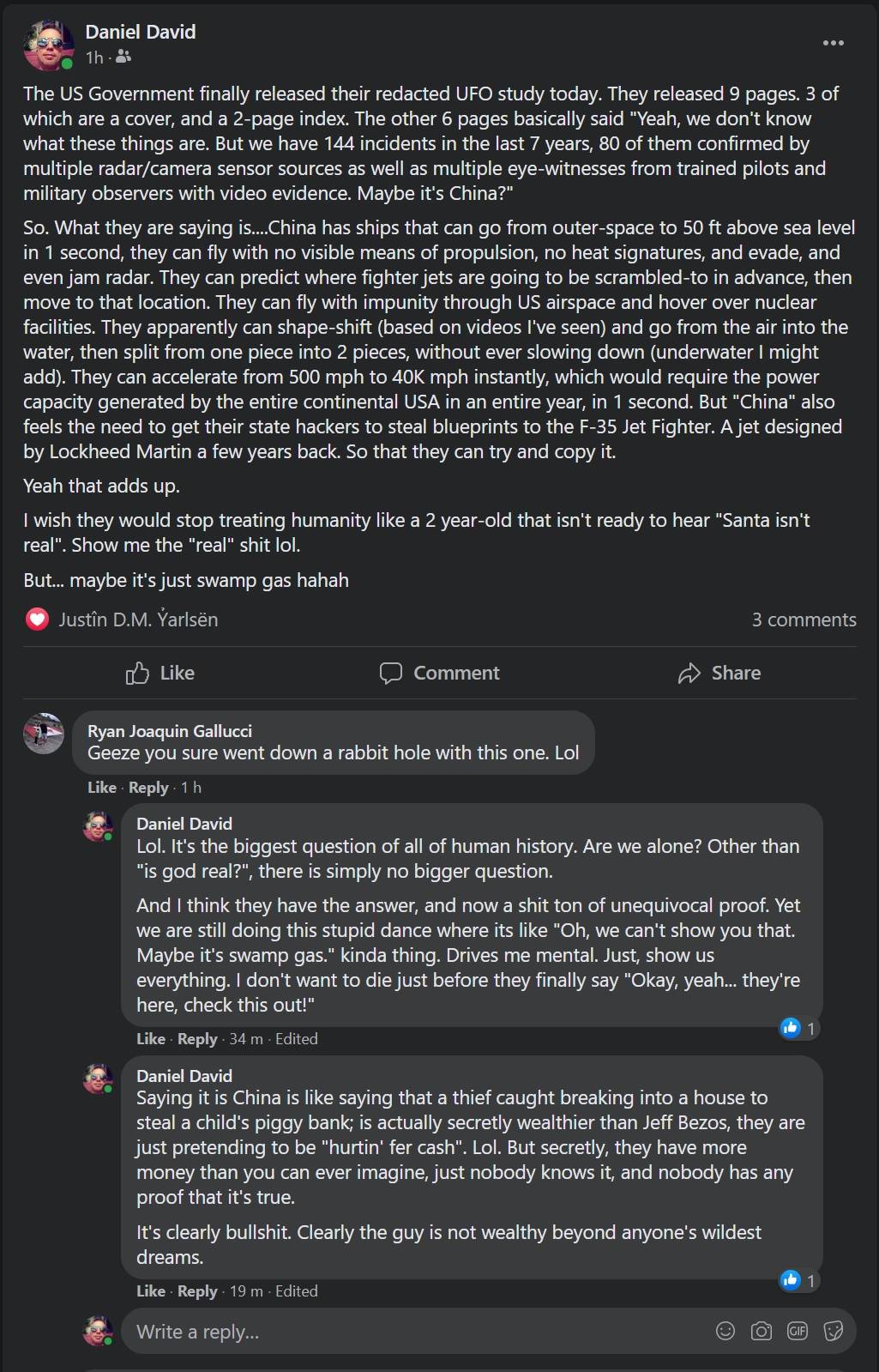Toggle Like on Ryan Joaquin Gallucci's comment
This screenshot has width=879, height=1372.
click(101, 787)
